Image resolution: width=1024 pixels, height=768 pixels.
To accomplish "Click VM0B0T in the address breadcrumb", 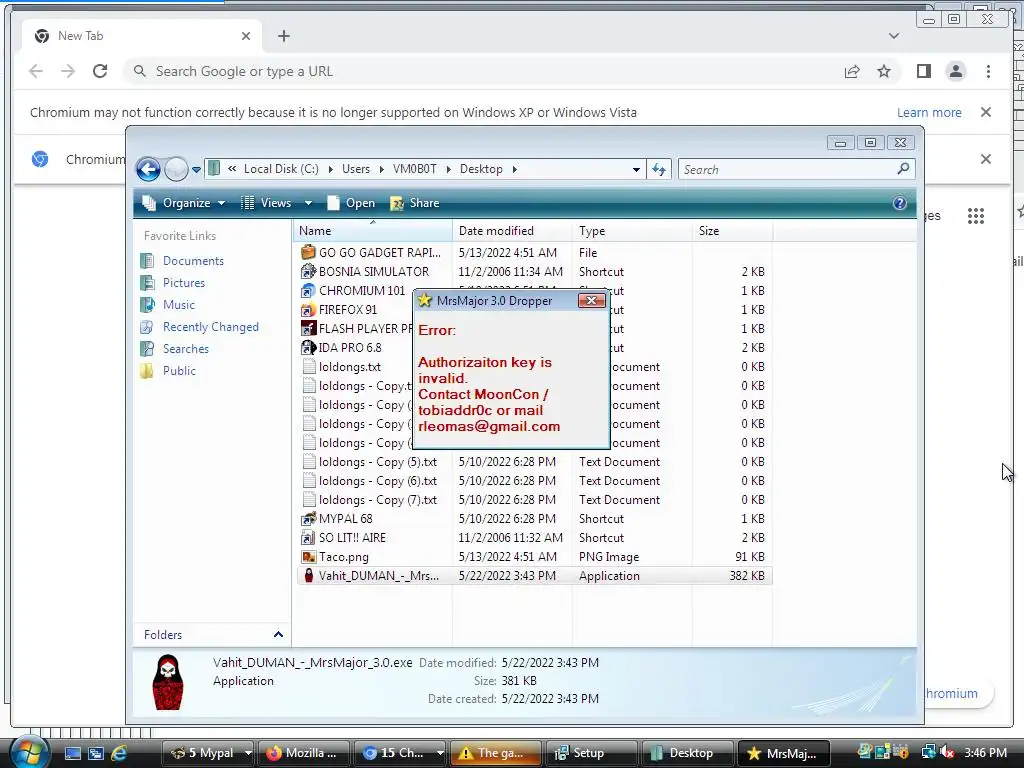I will [415, 169].
